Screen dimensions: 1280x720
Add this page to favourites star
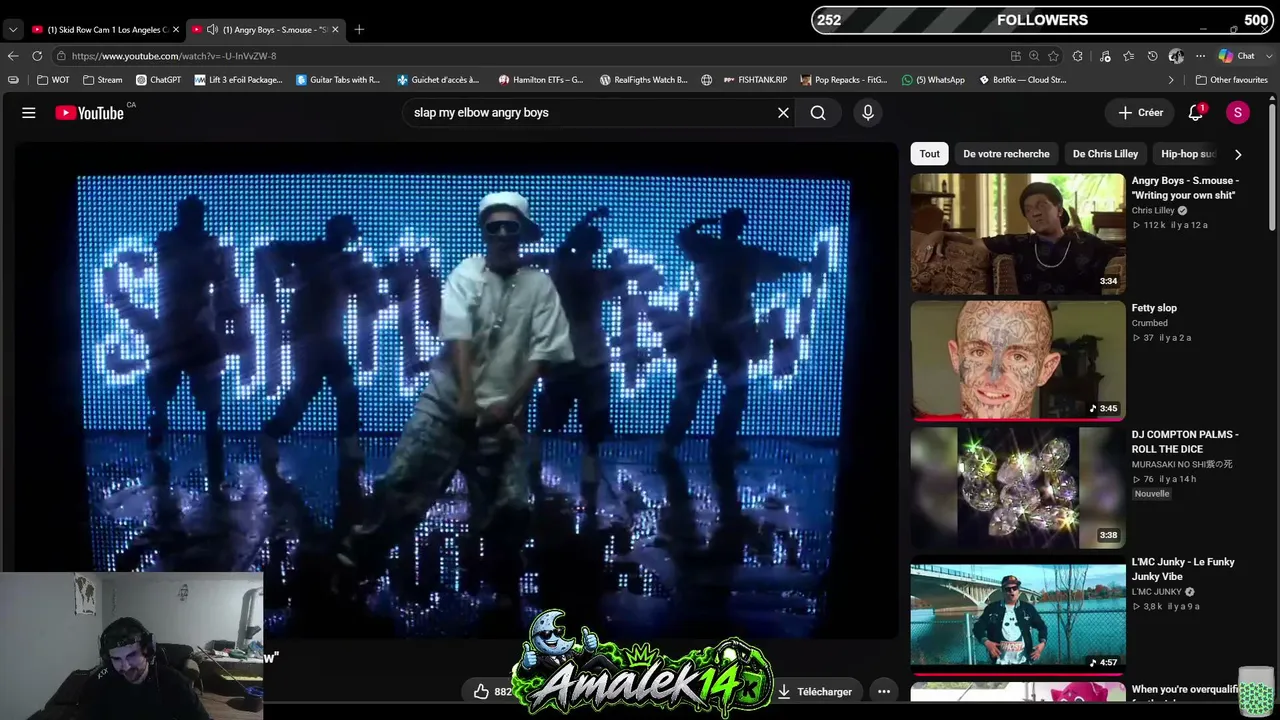pyautogui.click(x=1054, y=56)
